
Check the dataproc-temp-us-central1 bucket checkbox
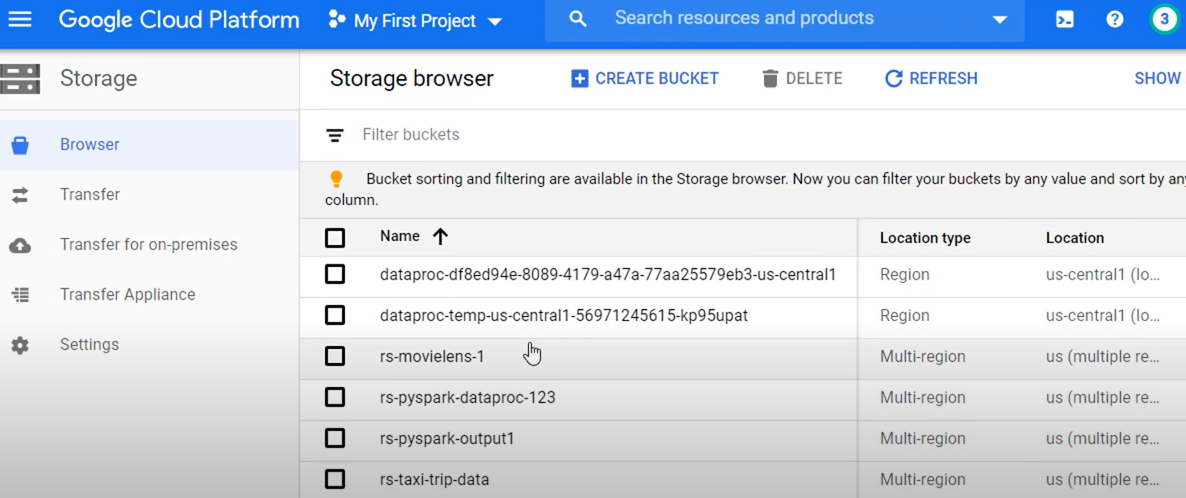pyautogui.click(x=335, y=315)
